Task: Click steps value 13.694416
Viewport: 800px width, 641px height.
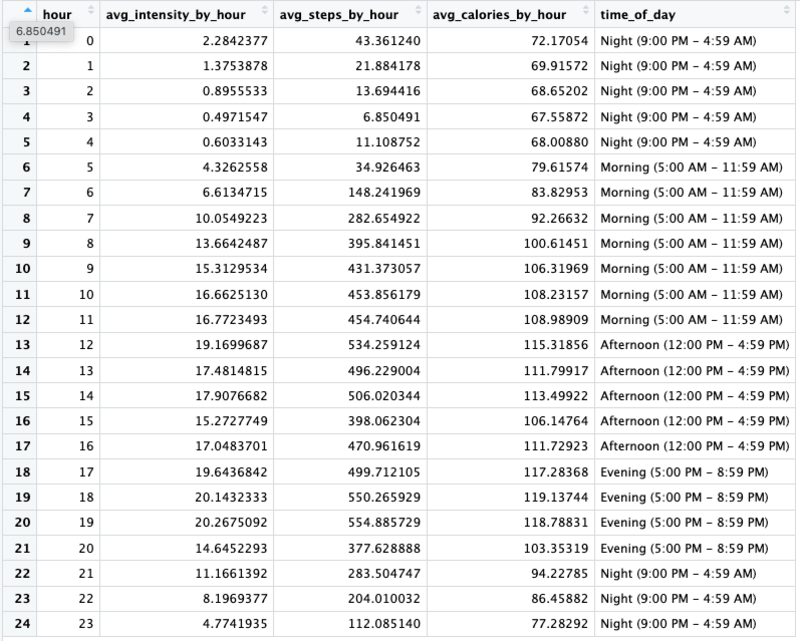Action: [x=388, y=91]
